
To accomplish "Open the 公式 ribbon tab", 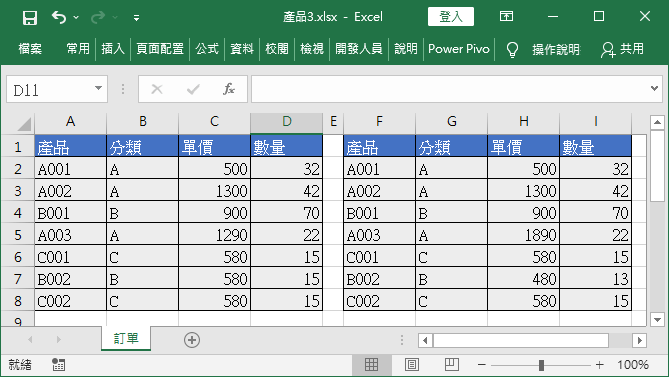I will (207, 49).
